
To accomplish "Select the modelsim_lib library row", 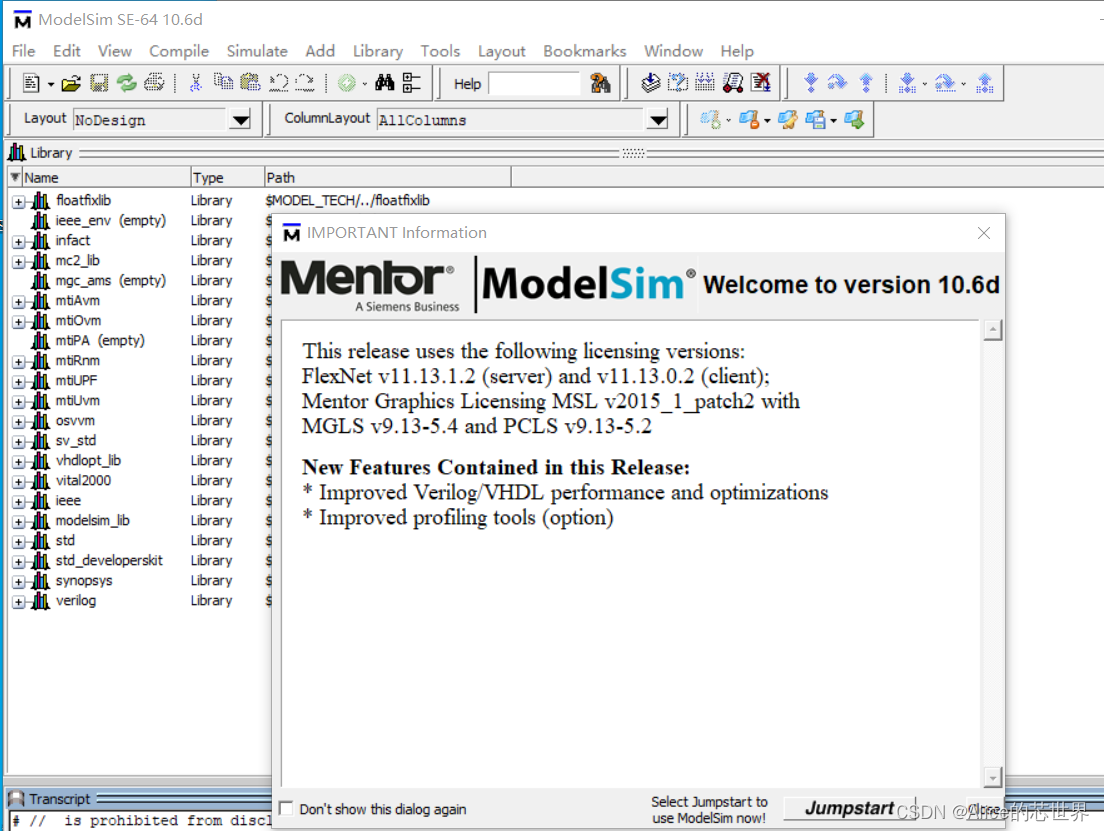I will 93,520.
